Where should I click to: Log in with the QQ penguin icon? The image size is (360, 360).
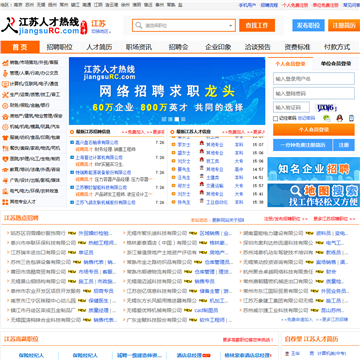tap(340, 118)
